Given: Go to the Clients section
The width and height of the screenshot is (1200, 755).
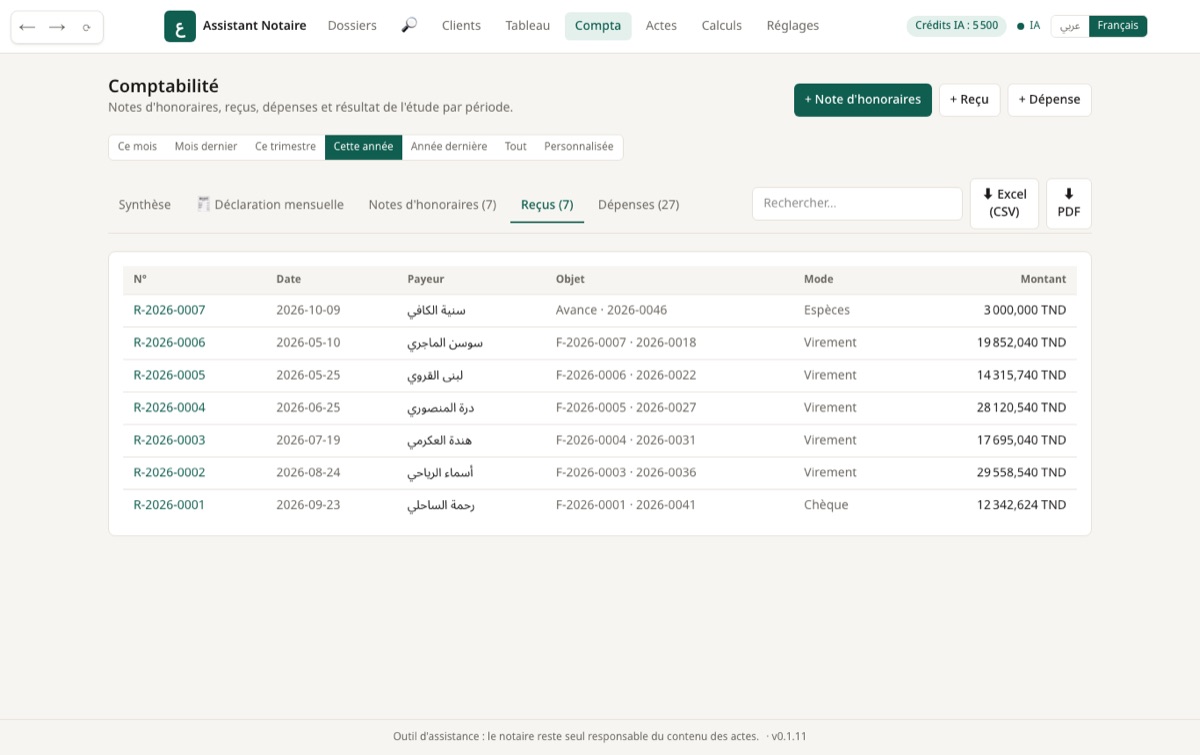Looking at the screenshot, I should [461, 26].
